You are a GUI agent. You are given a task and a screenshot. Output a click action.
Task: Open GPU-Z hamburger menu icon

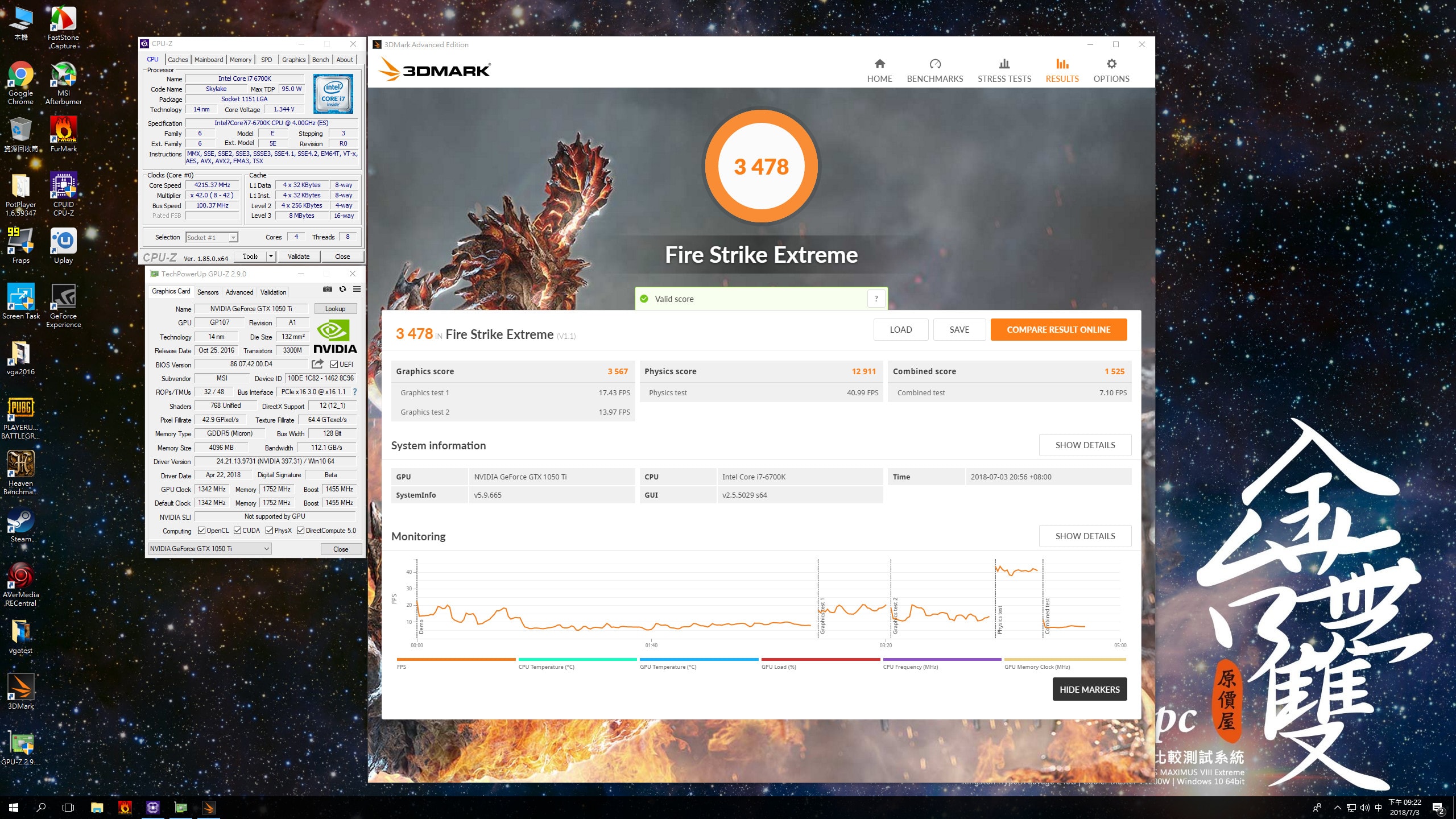point(357,289)
